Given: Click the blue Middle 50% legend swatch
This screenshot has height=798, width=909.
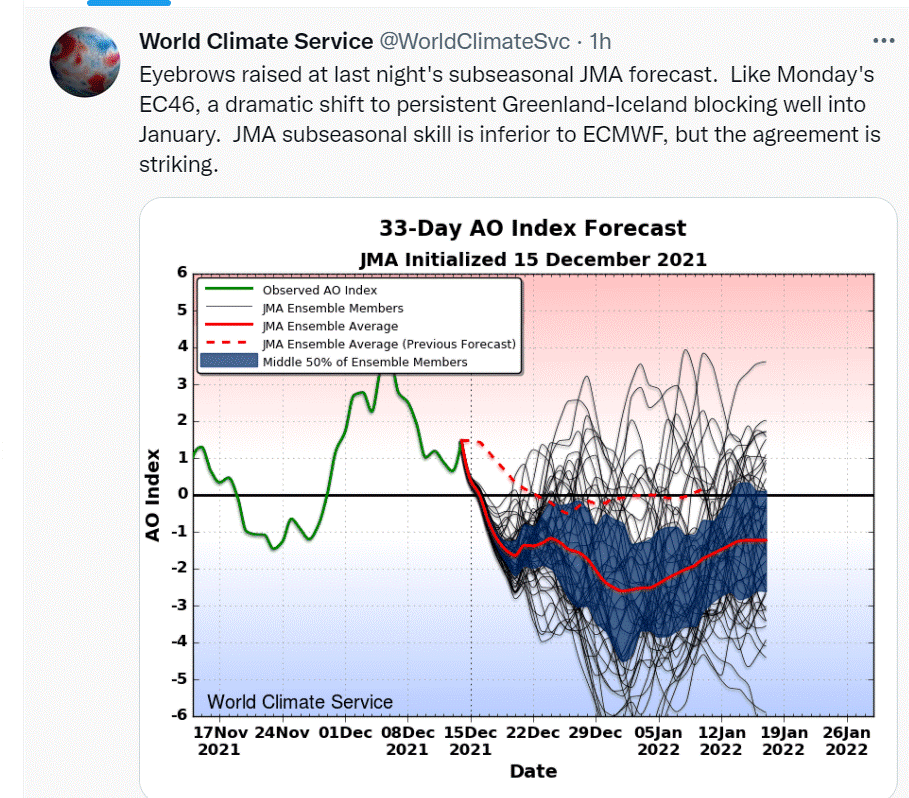Looking at the screenshot, I should 229,361.
